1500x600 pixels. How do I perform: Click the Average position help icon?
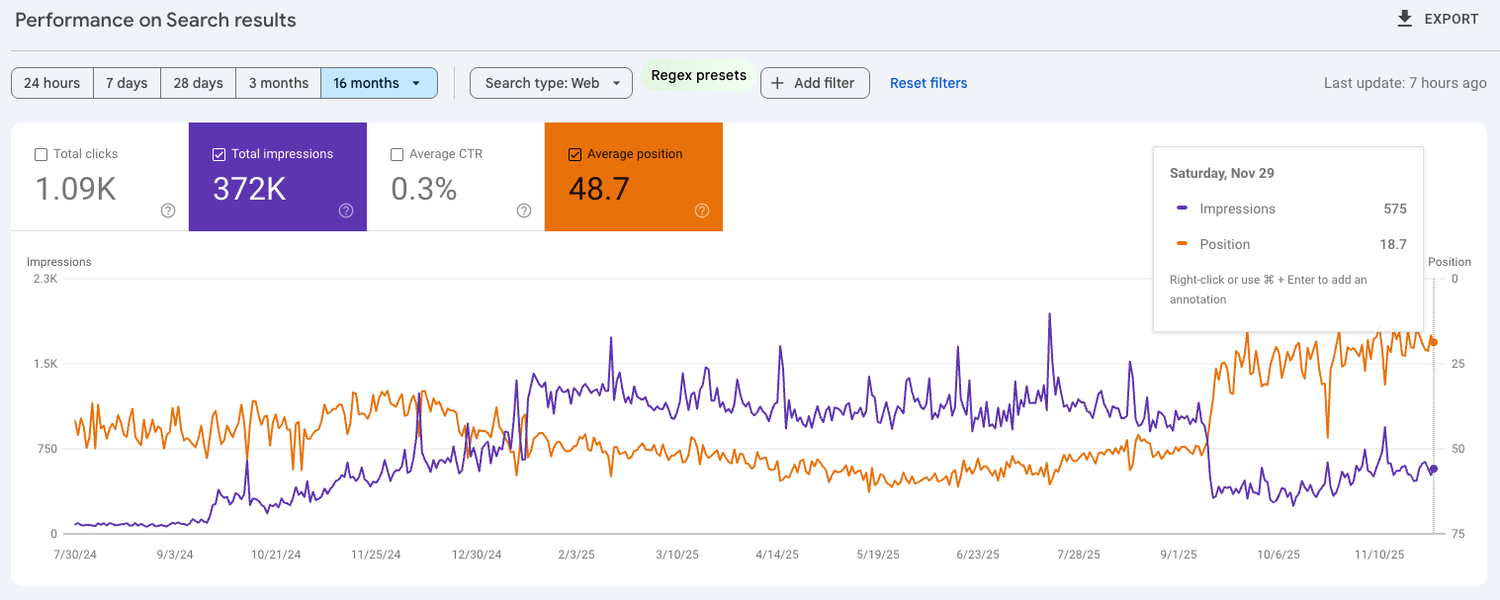click(x=701, y=211)
